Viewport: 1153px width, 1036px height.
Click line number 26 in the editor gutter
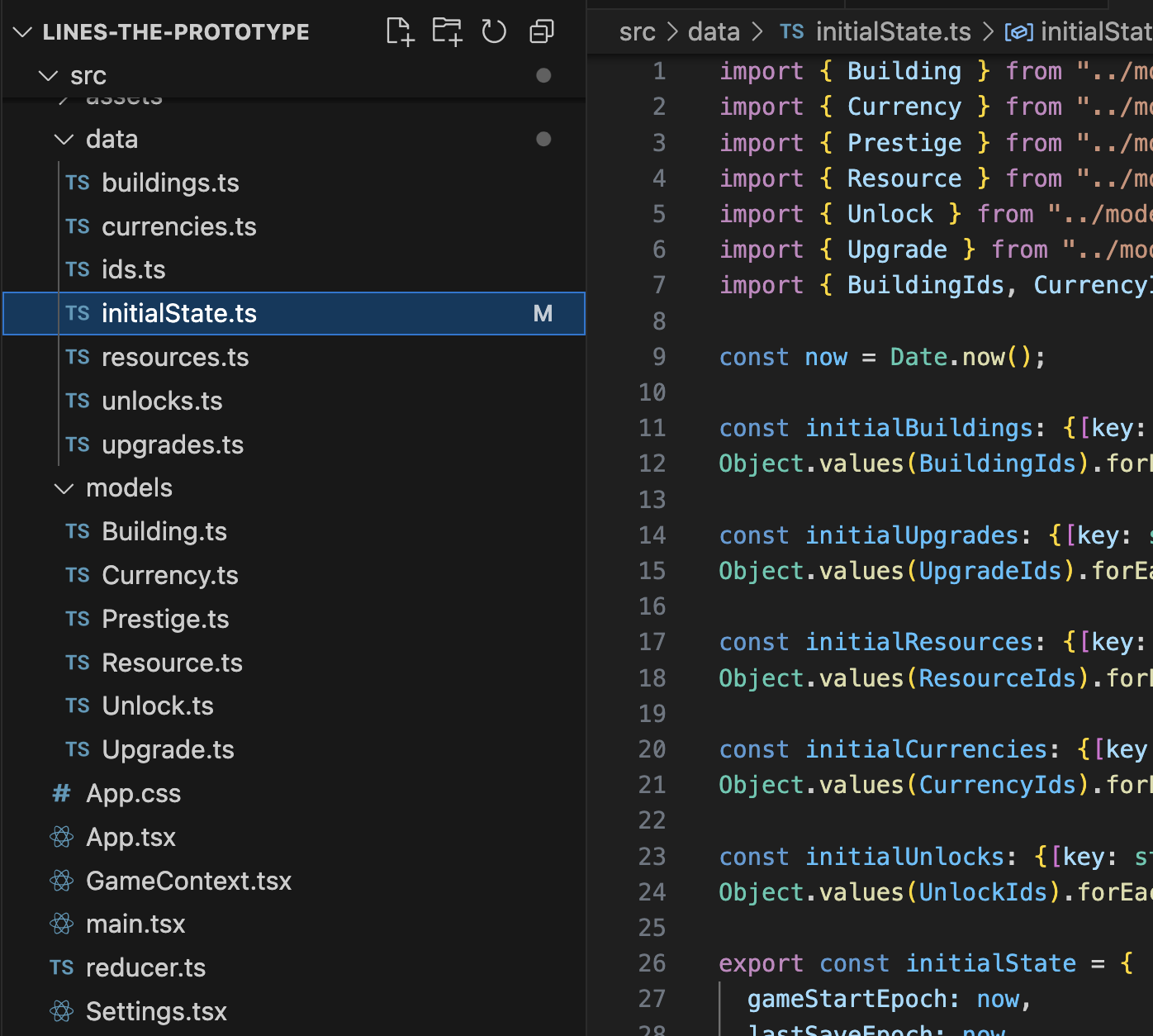pos(652,963)
